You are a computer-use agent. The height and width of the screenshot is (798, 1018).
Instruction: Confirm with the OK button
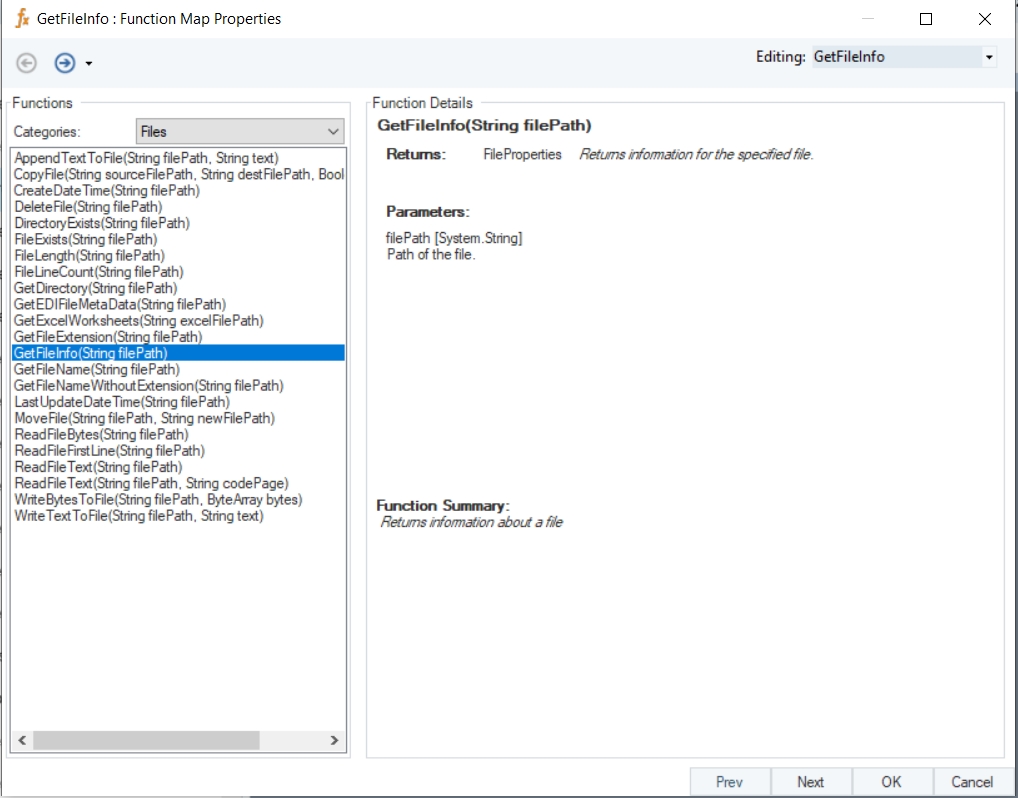tap(891, 782)
